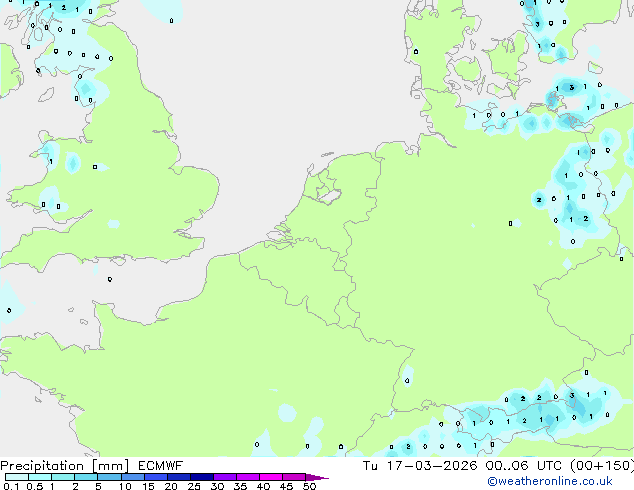This screenshot has width=634, height=490.
Task: Click the '10' legend scale label
Action: (x=125, y=486)
